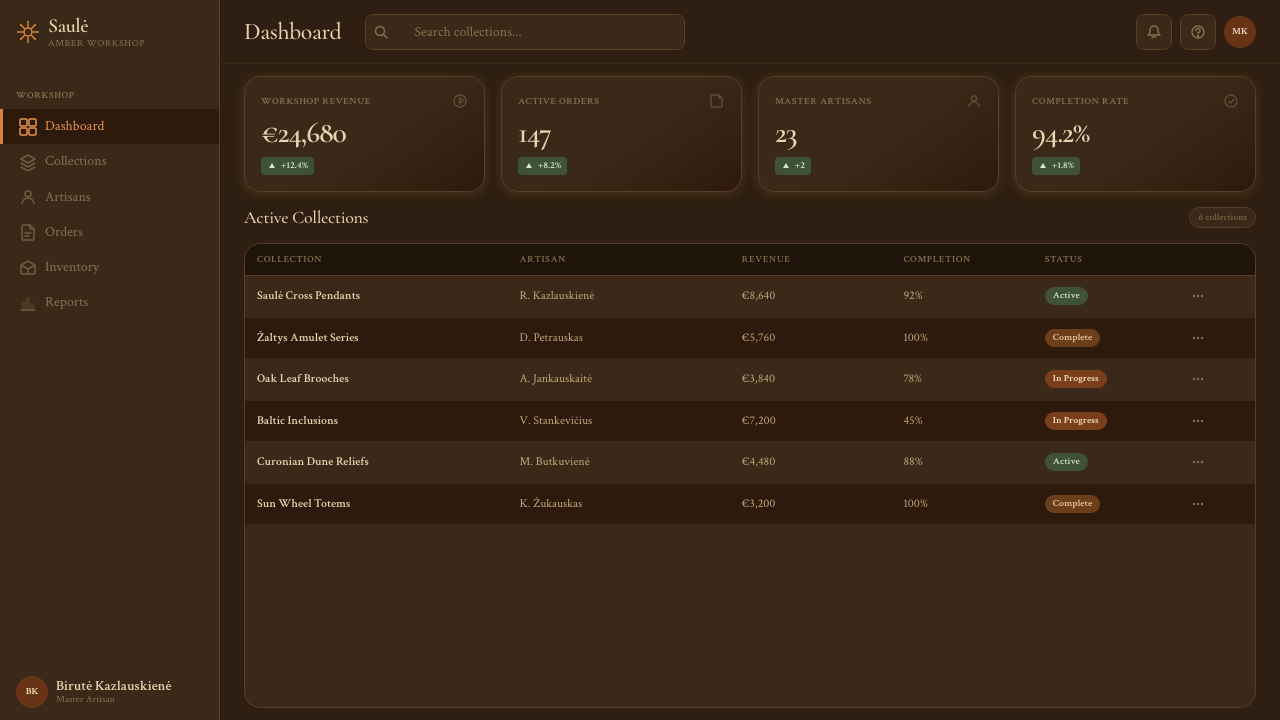This screenshot has height=720, width=1280.
Task: Click the €8,640 revenue value
Action: (758, 296)
